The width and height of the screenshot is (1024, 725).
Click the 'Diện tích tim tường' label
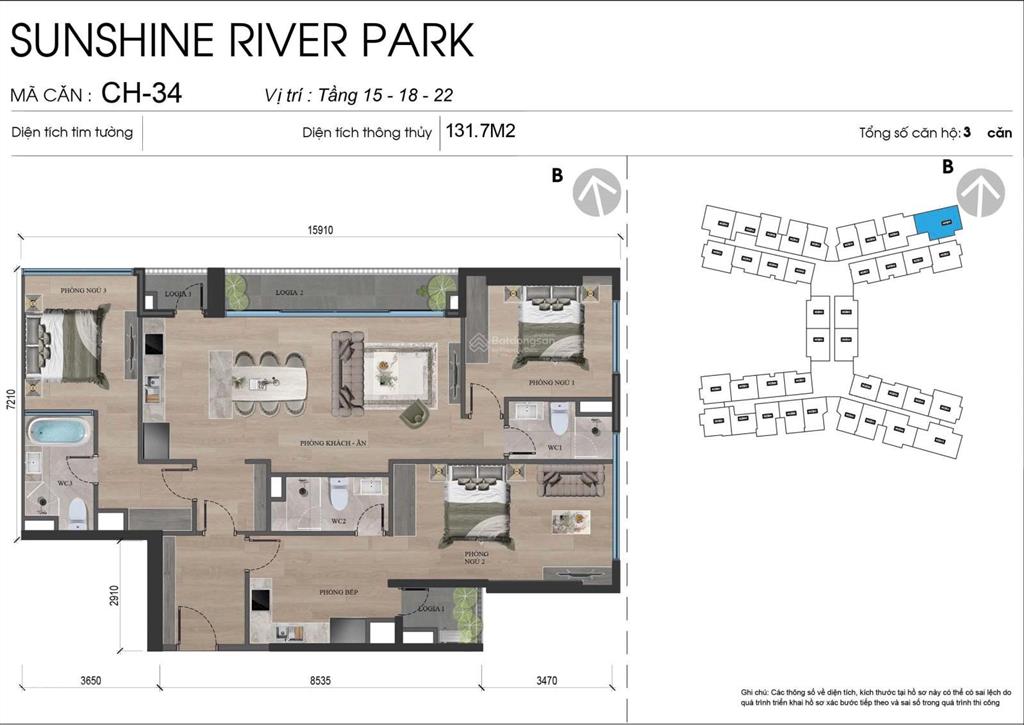(x=72, y=133)
